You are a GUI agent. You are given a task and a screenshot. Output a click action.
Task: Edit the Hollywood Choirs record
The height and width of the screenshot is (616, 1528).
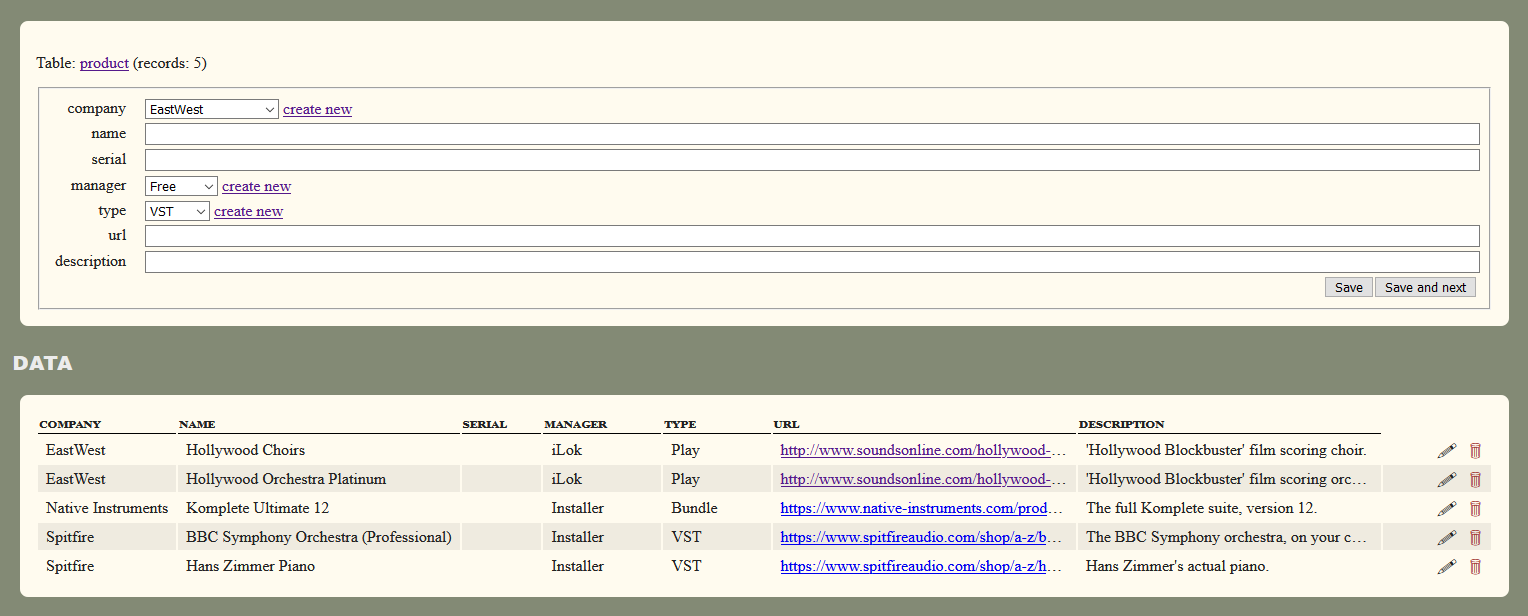pos(1446,450)
